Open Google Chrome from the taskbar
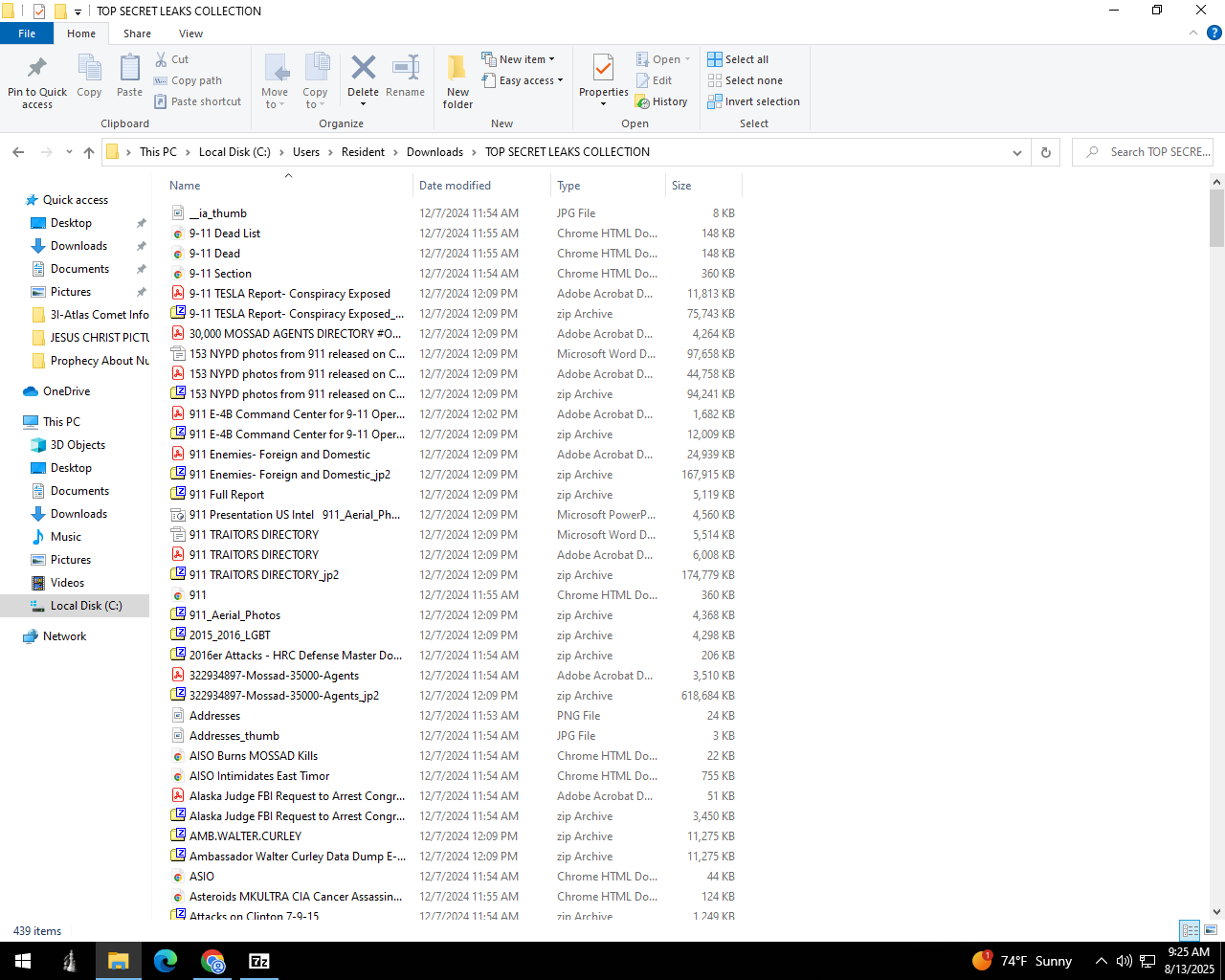 click(x=212, y=961)
